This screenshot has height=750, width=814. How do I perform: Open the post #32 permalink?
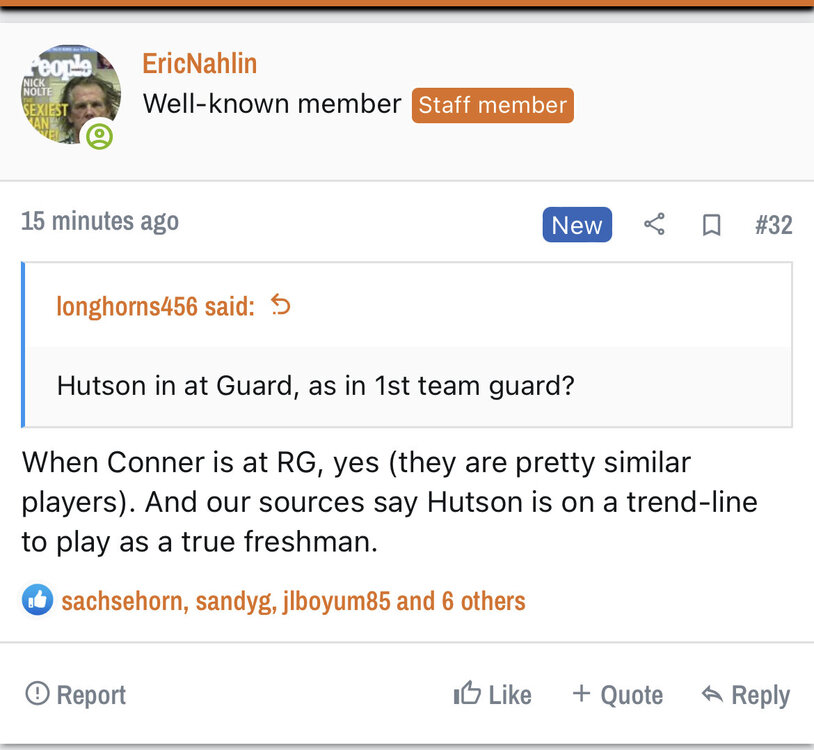[x=773, y=225]
